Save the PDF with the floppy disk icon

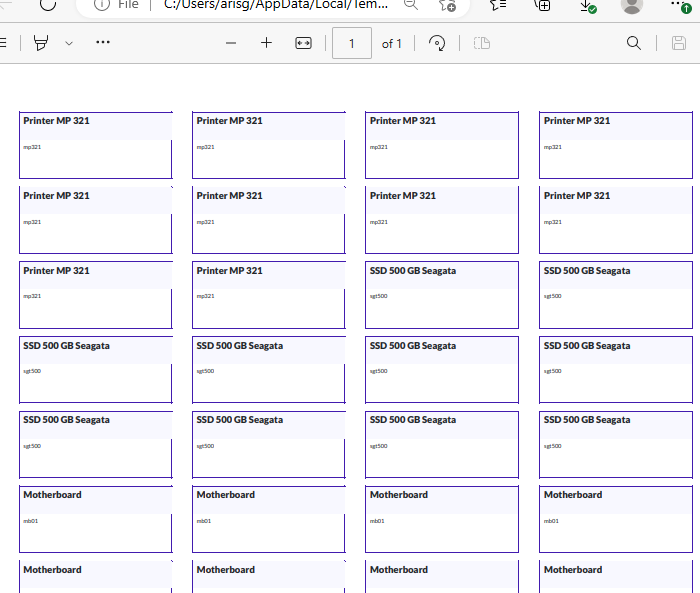(679, 43)
